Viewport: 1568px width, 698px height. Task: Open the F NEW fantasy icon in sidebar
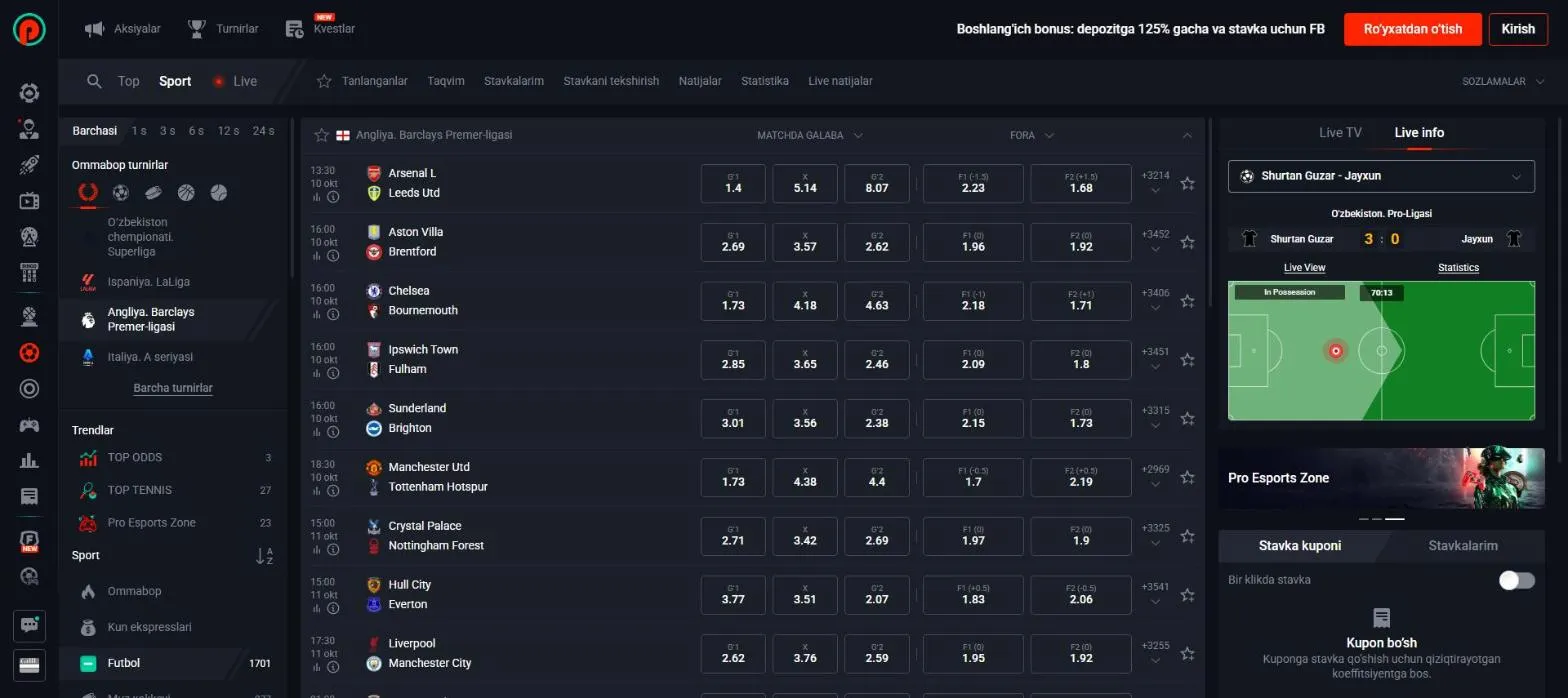coord(29,541)
